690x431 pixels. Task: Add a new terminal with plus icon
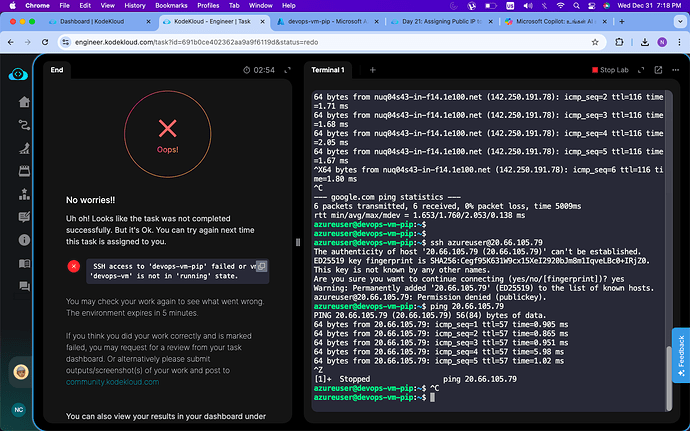(x=373, y=70)
